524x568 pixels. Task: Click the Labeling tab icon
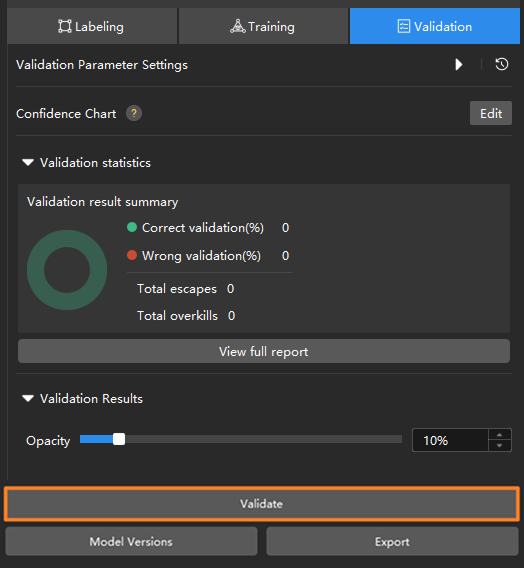click(x=65, y=26)
